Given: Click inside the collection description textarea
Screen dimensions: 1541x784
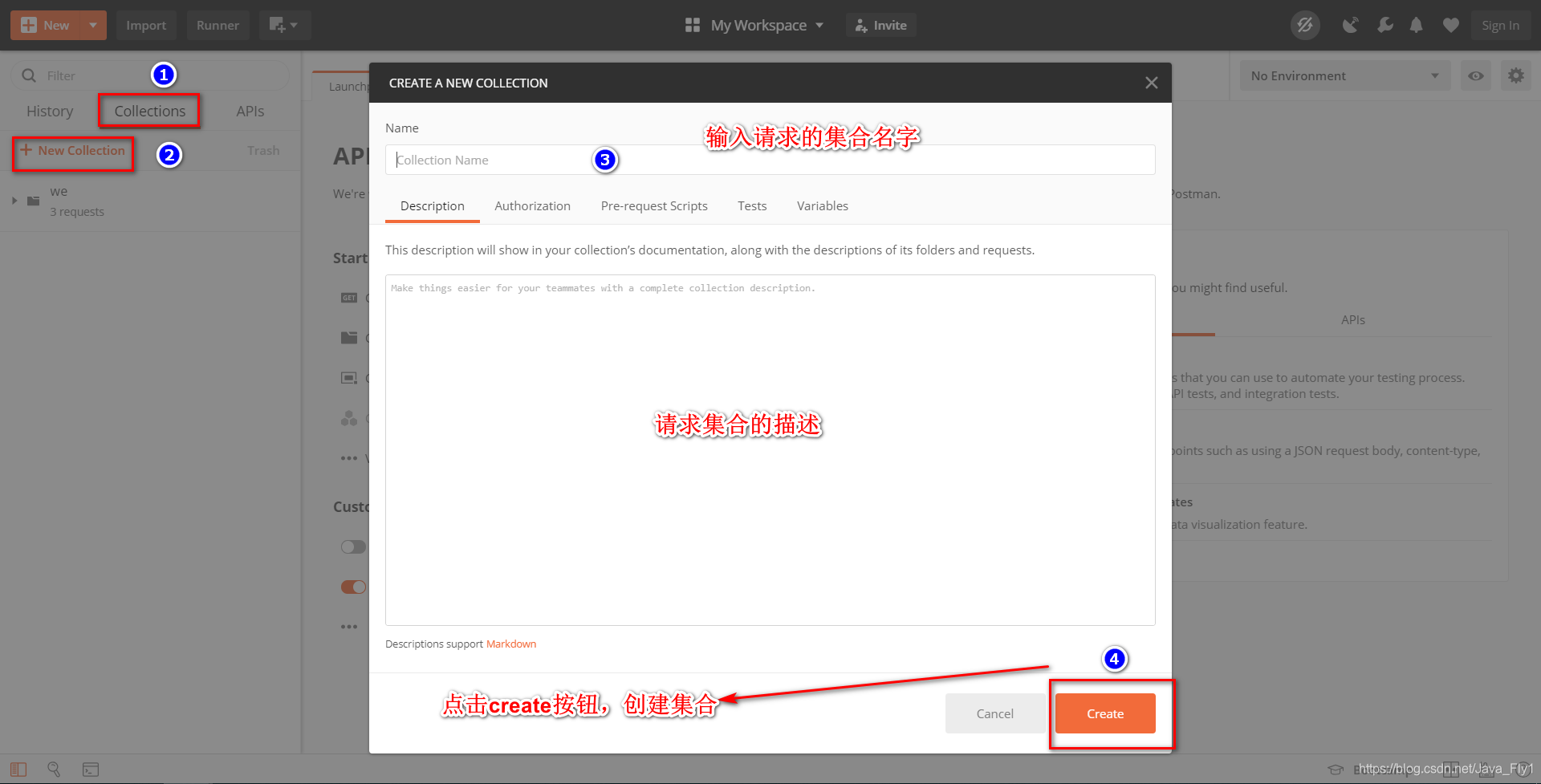Looking at the screenshot, I should pyautogui.click(x=770, y=450).
